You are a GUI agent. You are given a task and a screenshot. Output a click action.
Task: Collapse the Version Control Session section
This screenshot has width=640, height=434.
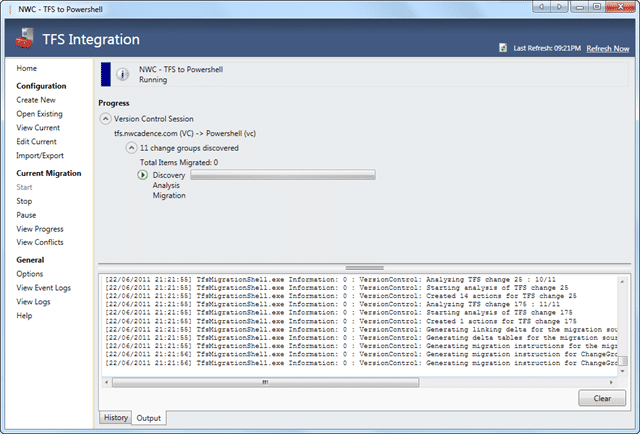pos(105,119)
